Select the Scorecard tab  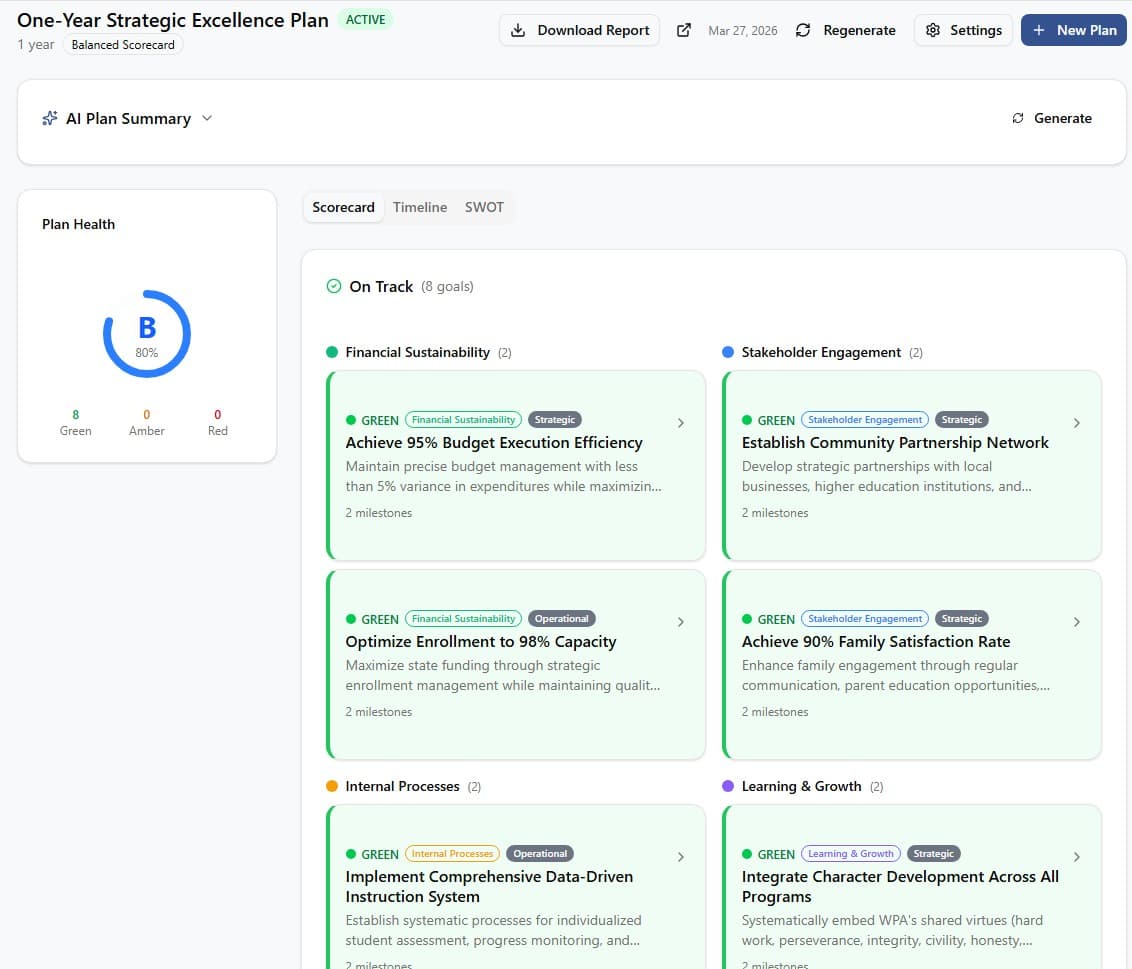344,207
